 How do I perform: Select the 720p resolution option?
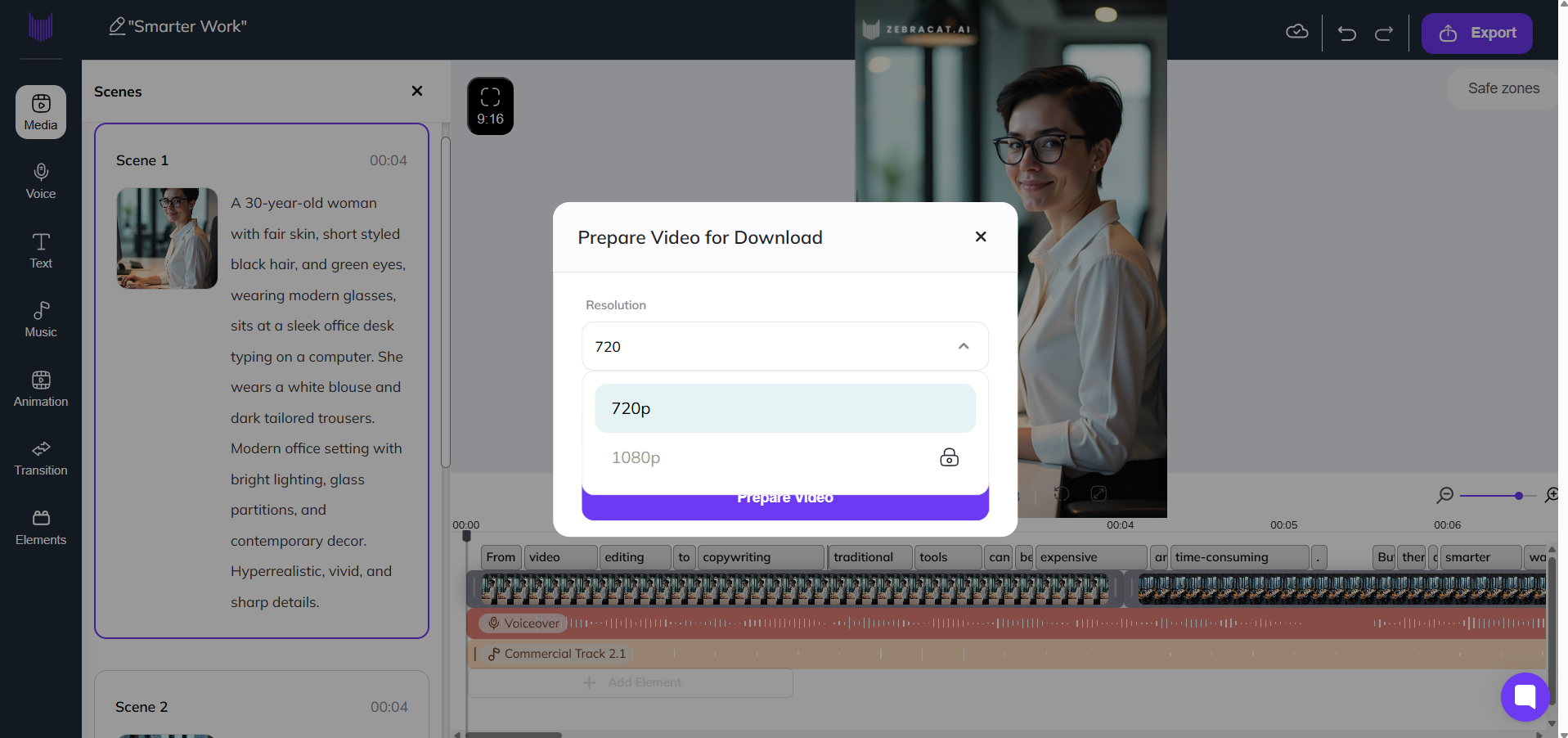(x=785, y=408)
